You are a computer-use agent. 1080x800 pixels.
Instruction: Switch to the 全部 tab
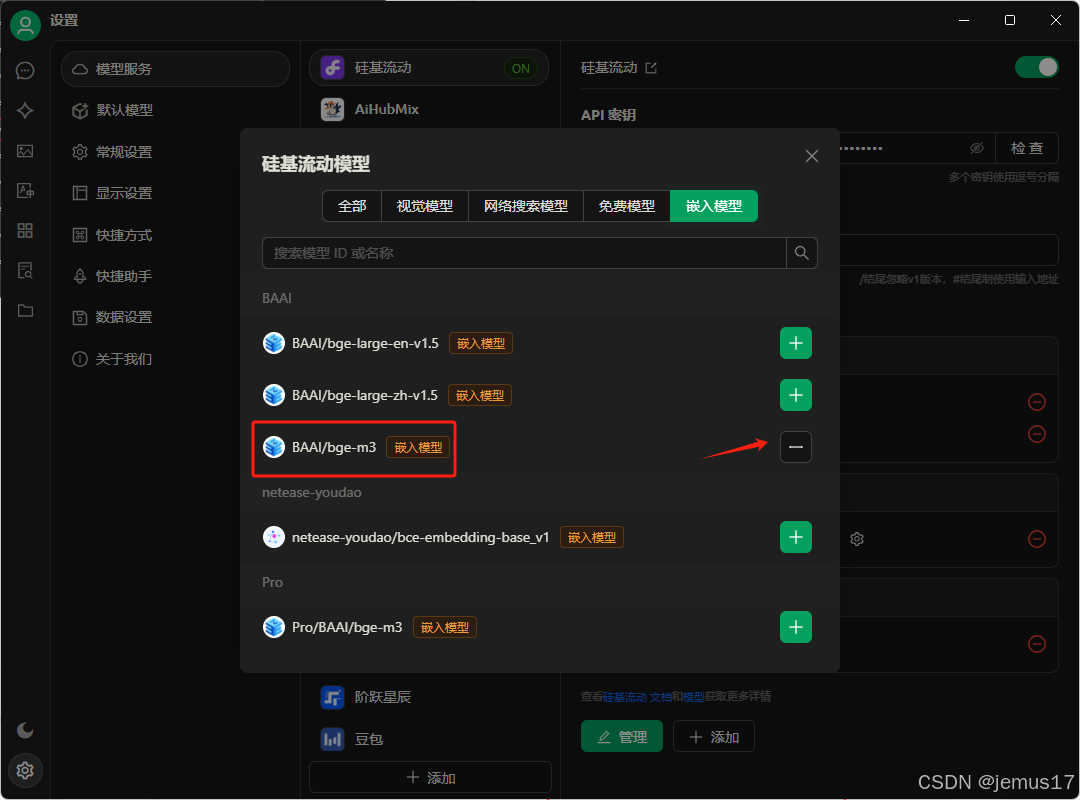pos(352,206)
